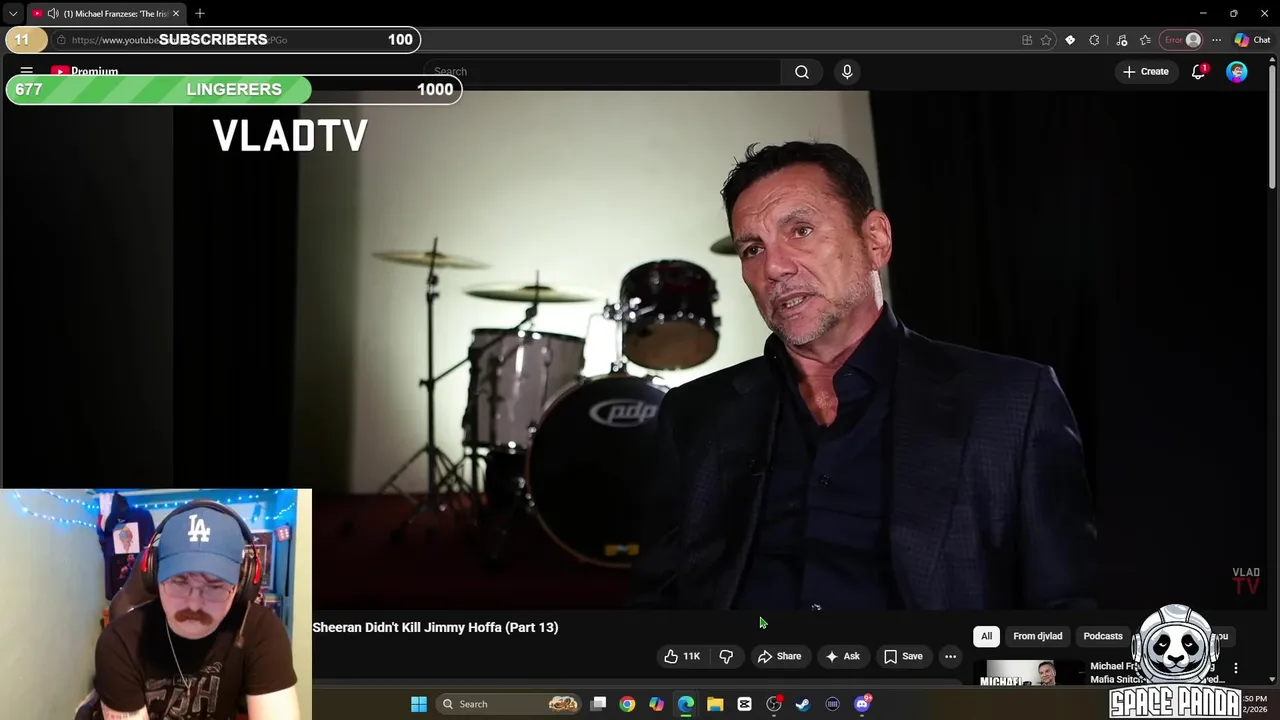Like the video with 11K likes
The width and height of the screenshot is (1280, 720).
pos(682,656)
